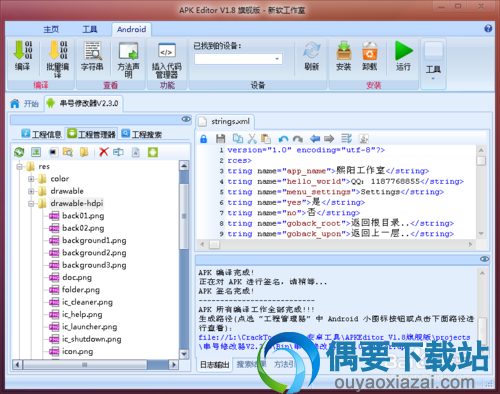Switch to the 工具 ribbon tab
Image resolution: width=500 pixels, height=394 pixels.
90,29
